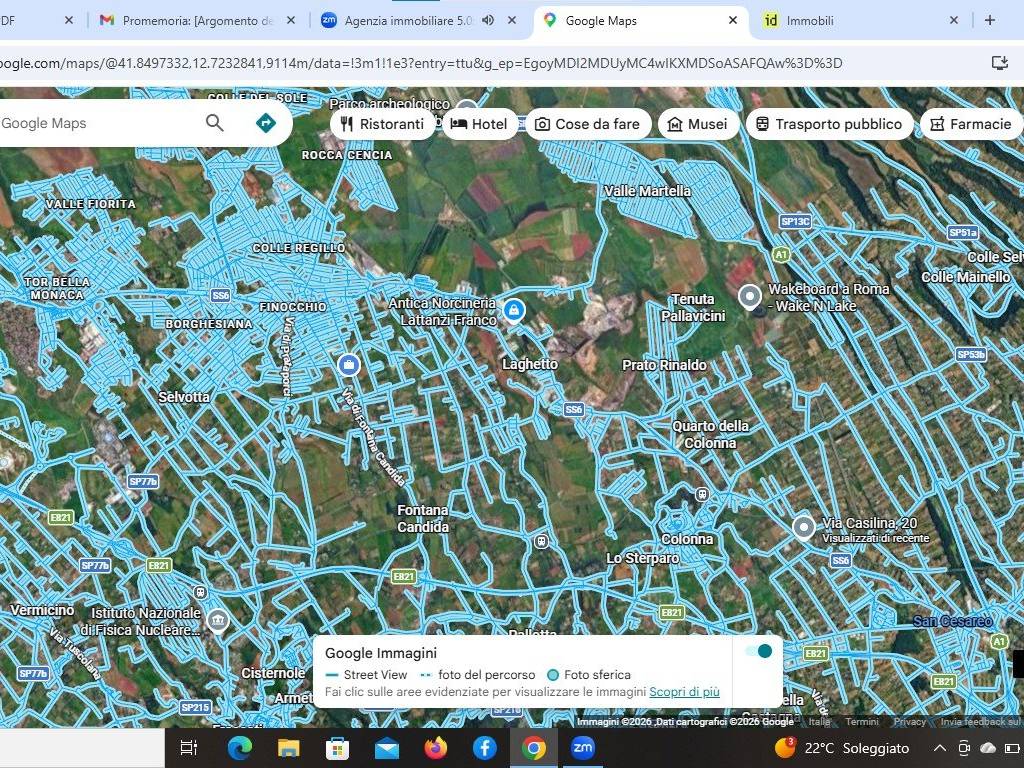Click the Valle Martella label
The height and width of the screenshot is (768, 1024).
[x=647, y=191]
